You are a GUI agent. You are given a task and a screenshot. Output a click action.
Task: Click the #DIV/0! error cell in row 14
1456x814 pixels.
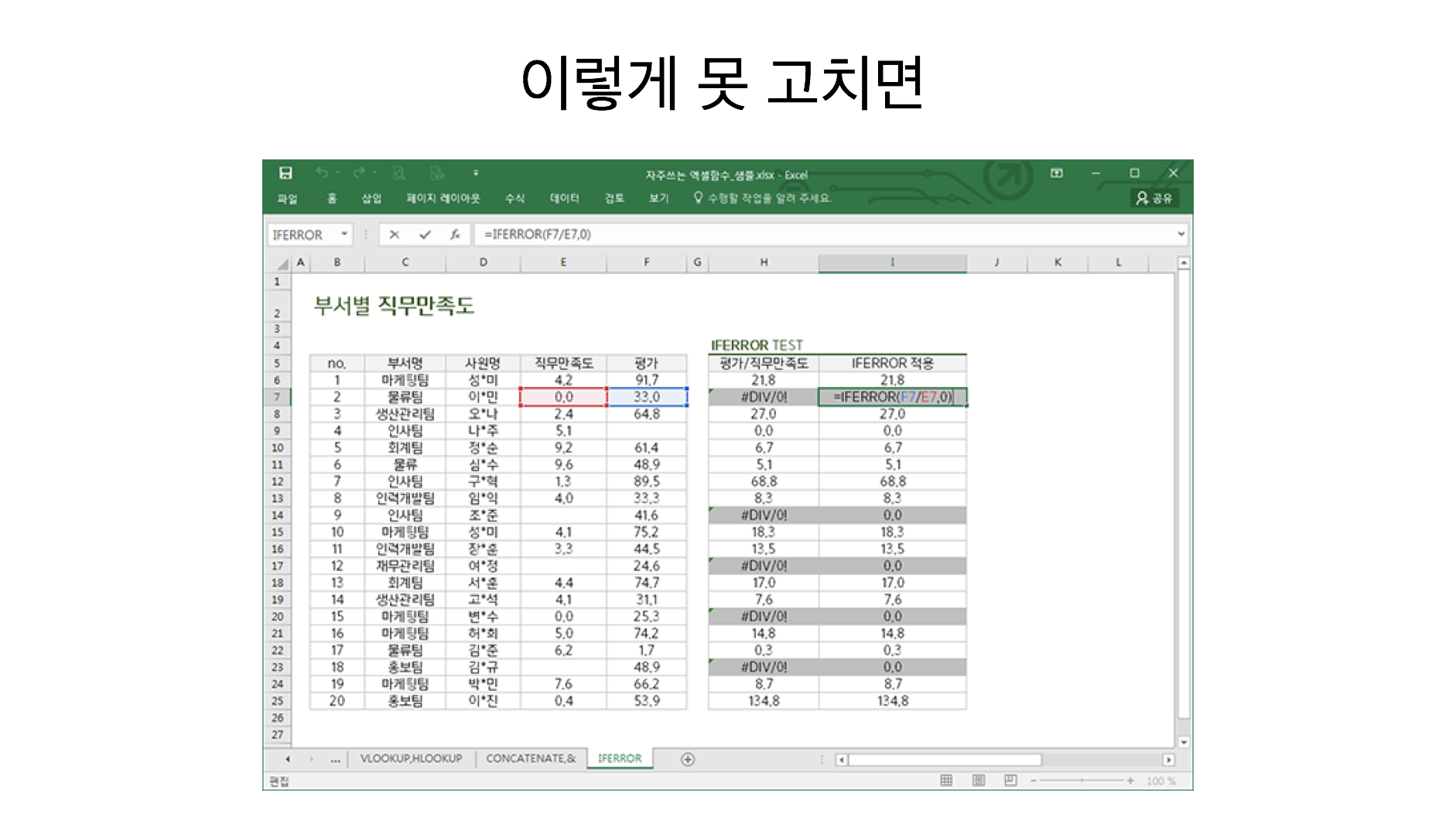pyautogui.click(x=764, y=515)
